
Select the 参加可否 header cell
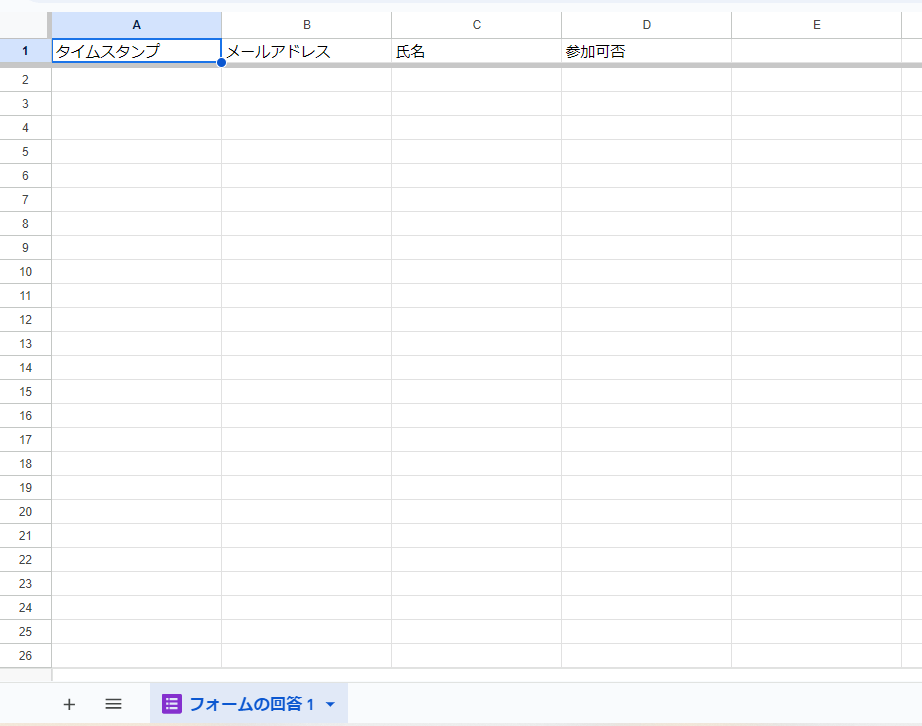pos(646,51)
